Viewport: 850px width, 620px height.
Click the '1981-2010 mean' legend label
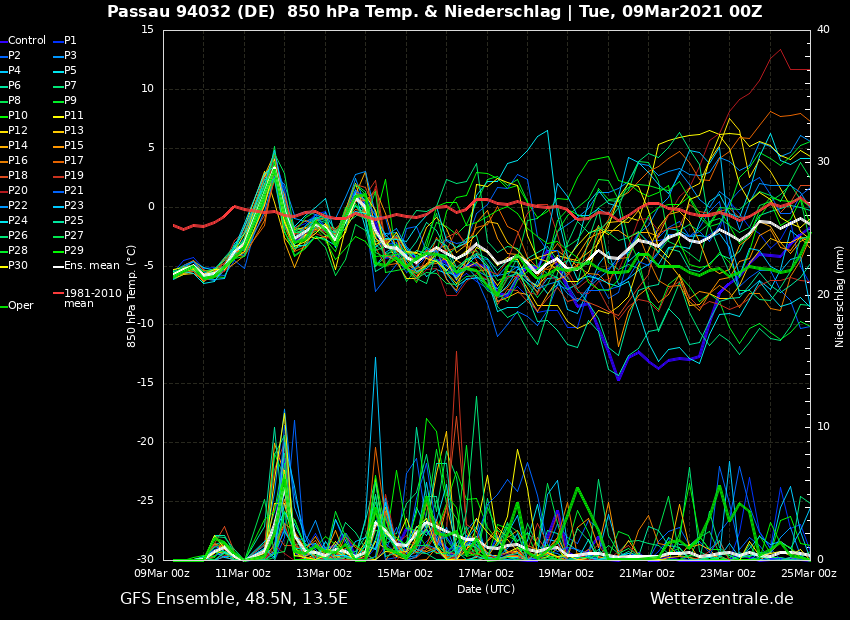(93, 298)
